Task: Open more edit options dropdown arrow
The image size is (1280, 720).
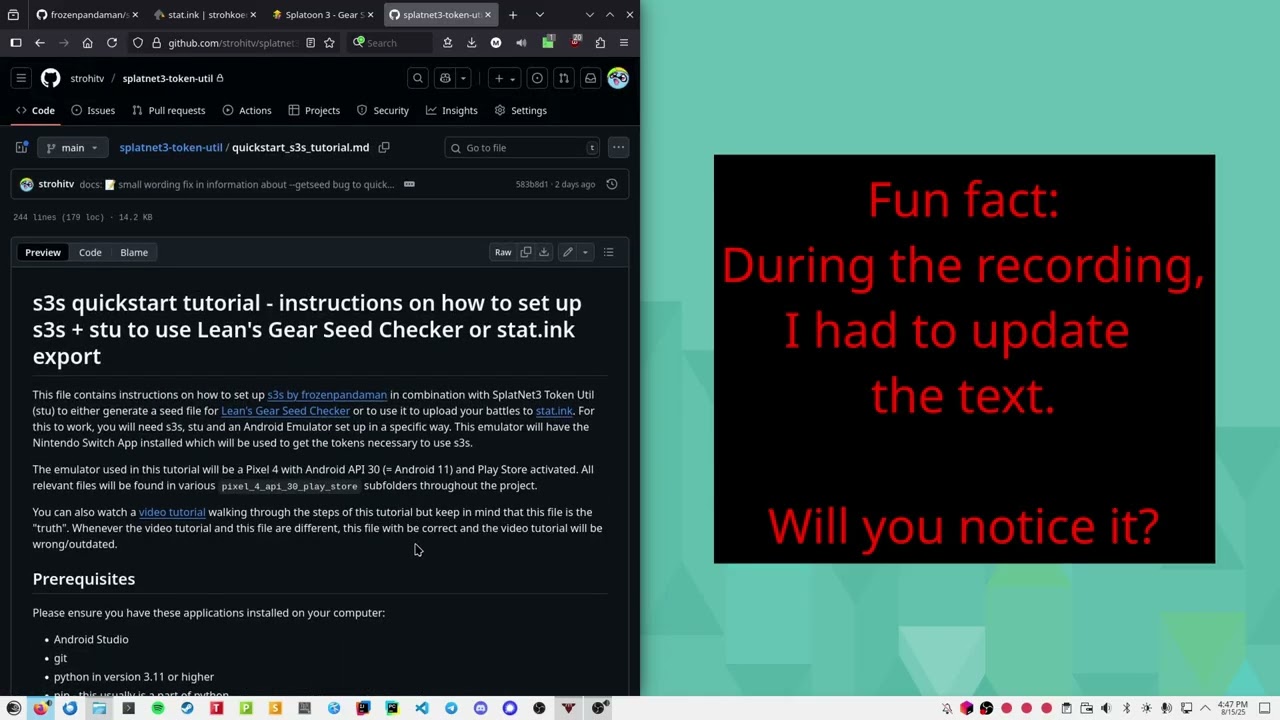Action: 585,252
